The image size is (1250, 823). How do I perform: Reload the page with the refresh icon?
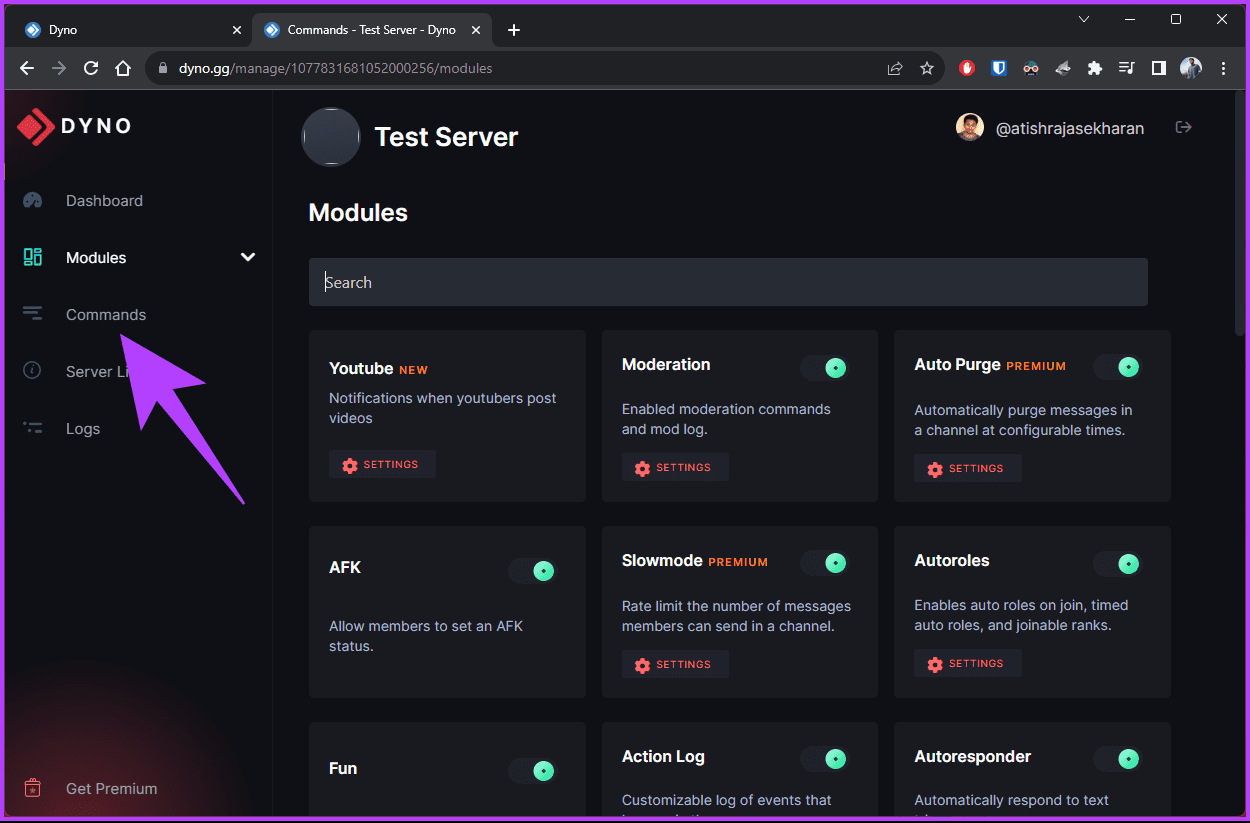coord(91,68)
